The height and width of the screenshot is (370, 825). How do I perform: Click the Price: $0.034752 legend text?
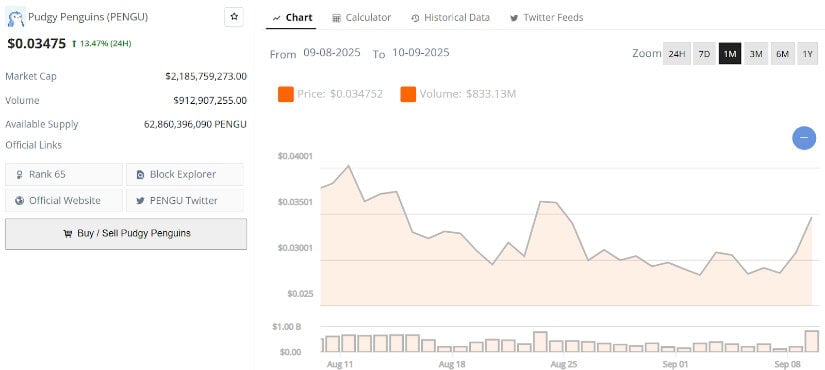click(340, 94)
